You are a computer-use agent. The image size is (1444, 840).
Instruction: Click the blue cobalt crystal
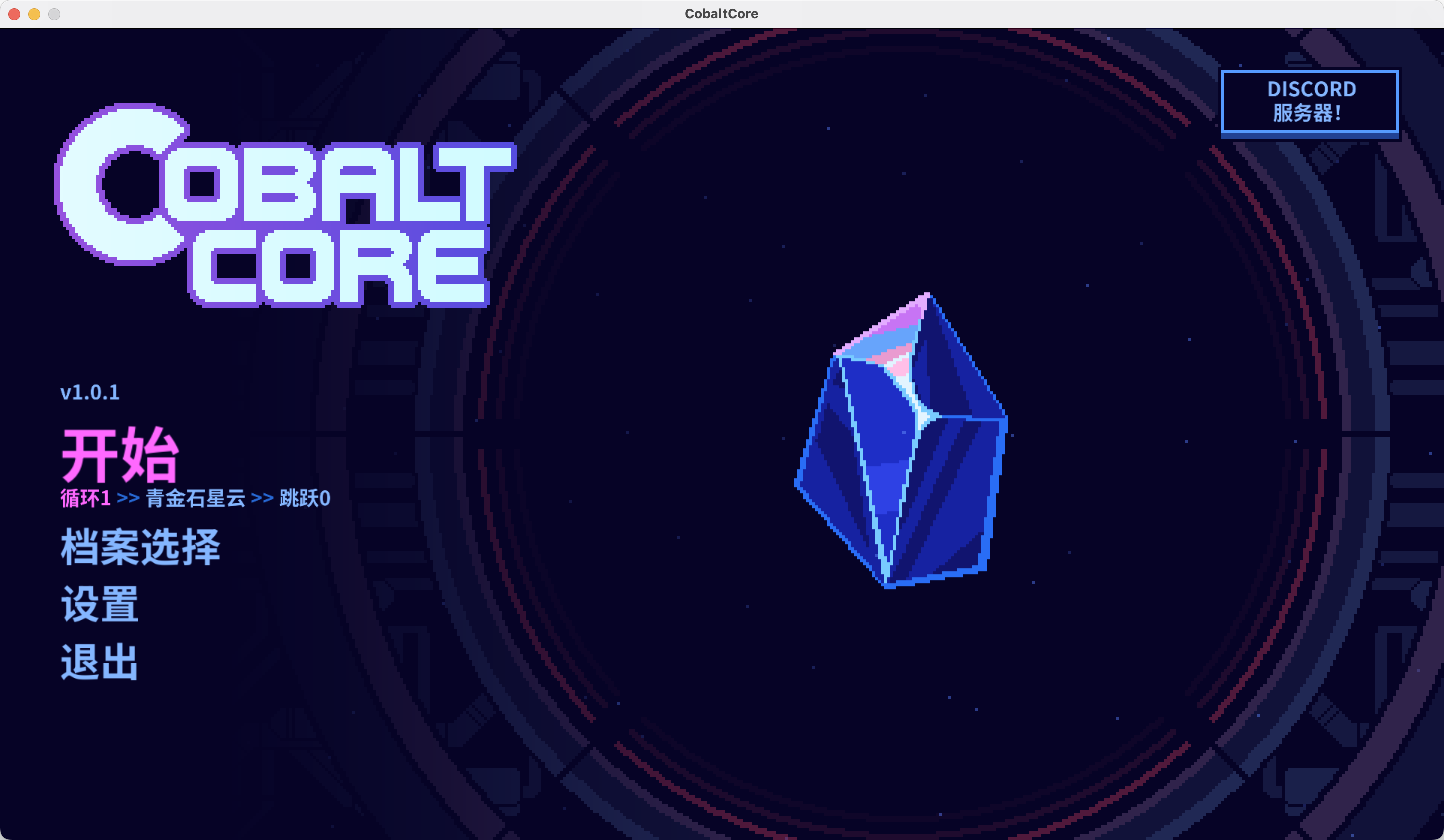click(x=901, y=440)
